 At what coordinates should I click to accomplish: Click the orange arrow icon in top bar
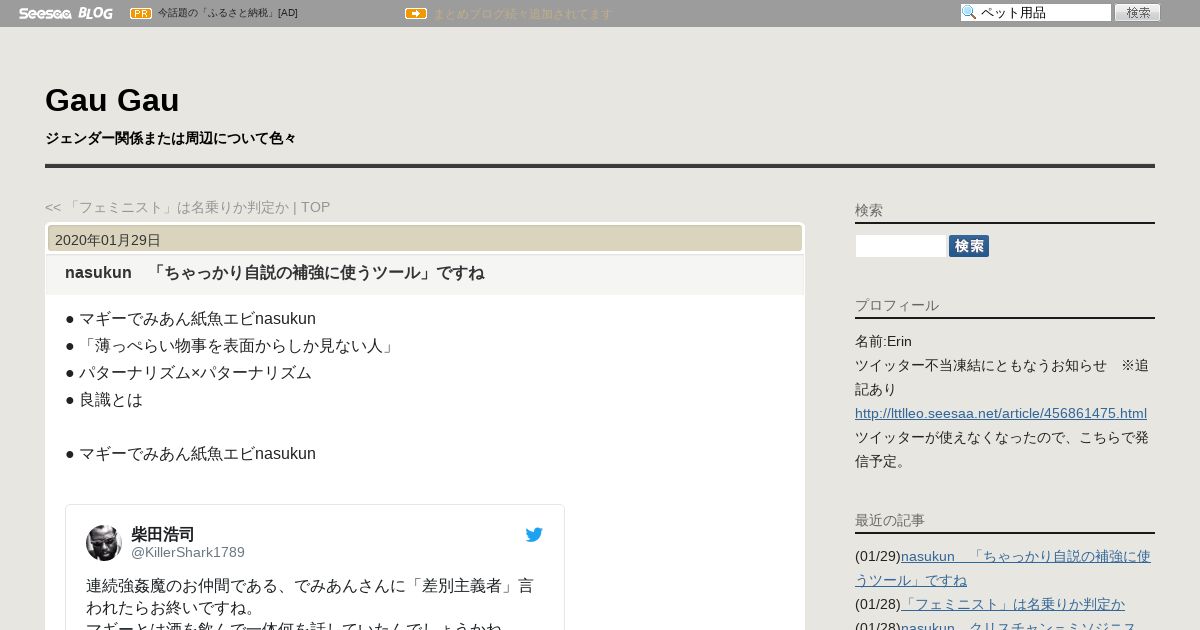pos(416,13)
